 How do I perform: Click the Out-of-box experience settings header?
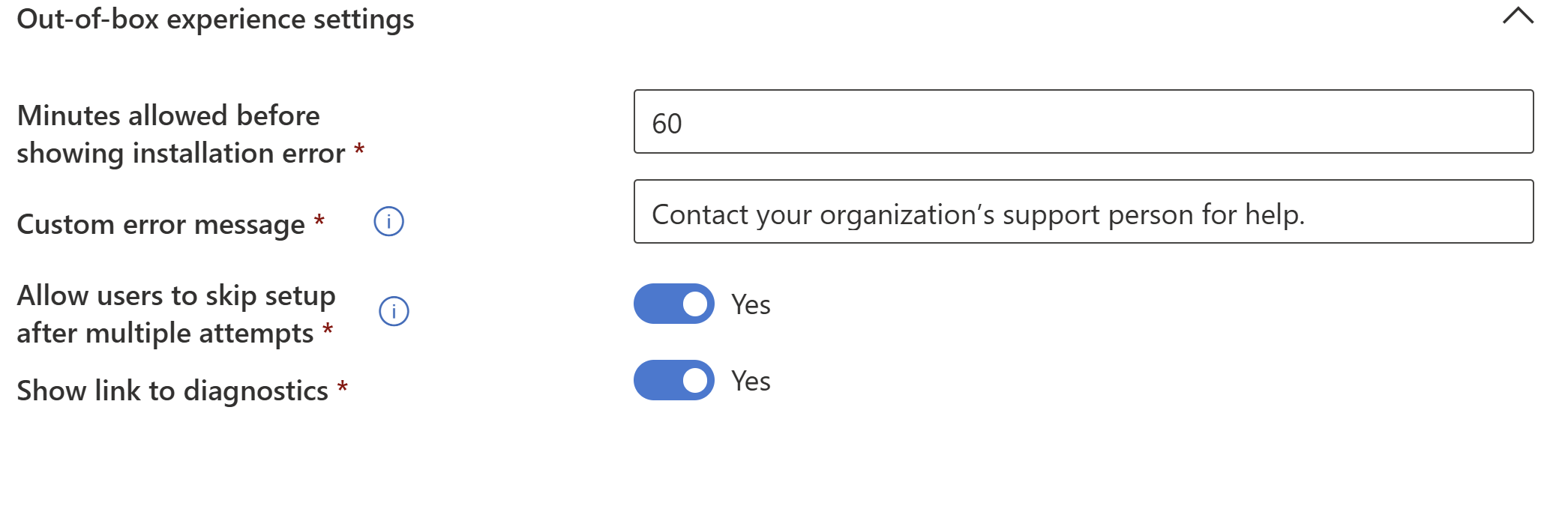pyautogui.click(x=215, y=19)
